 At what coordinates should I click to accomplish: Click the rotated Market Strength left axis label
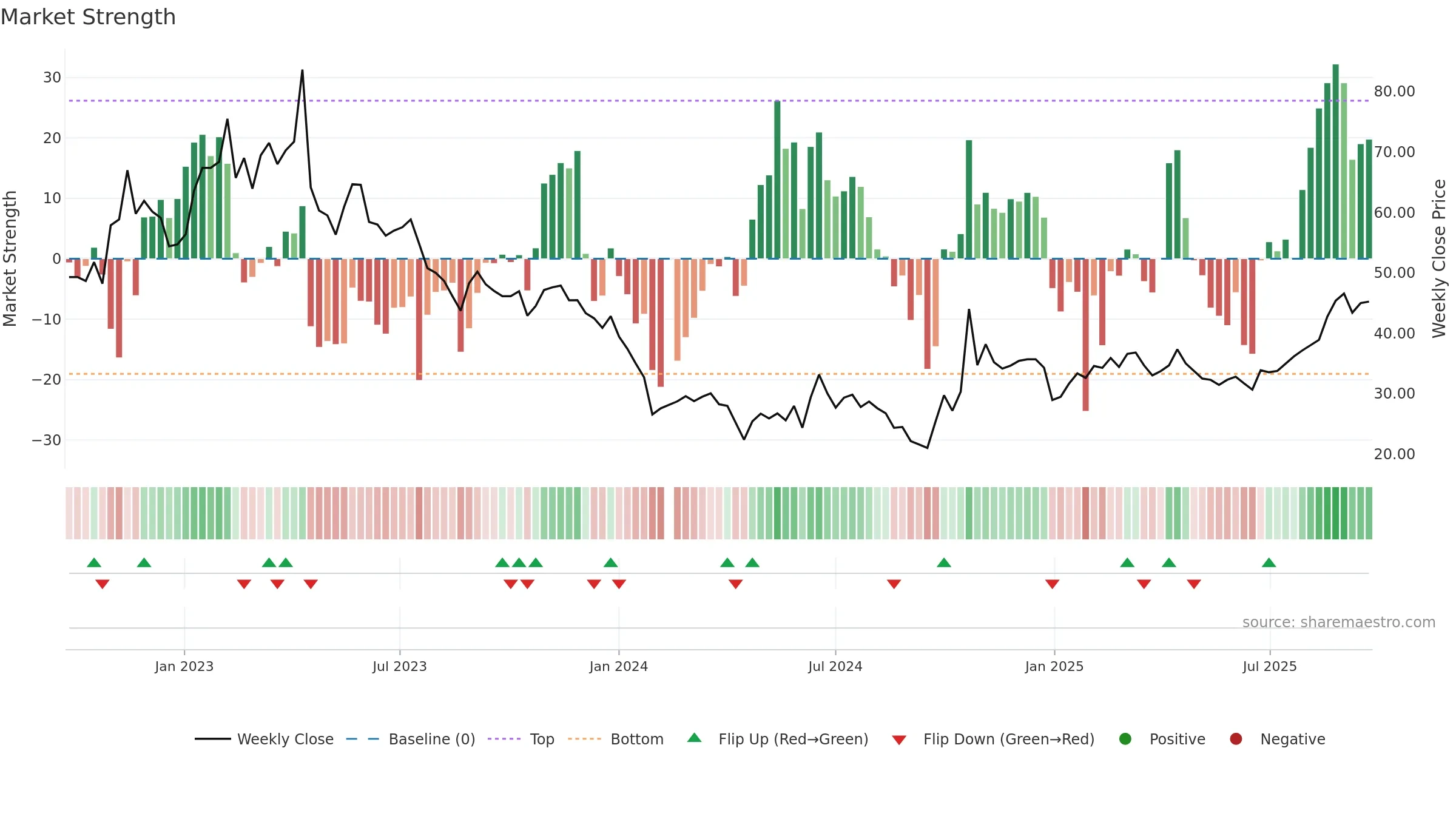point(10,258)
